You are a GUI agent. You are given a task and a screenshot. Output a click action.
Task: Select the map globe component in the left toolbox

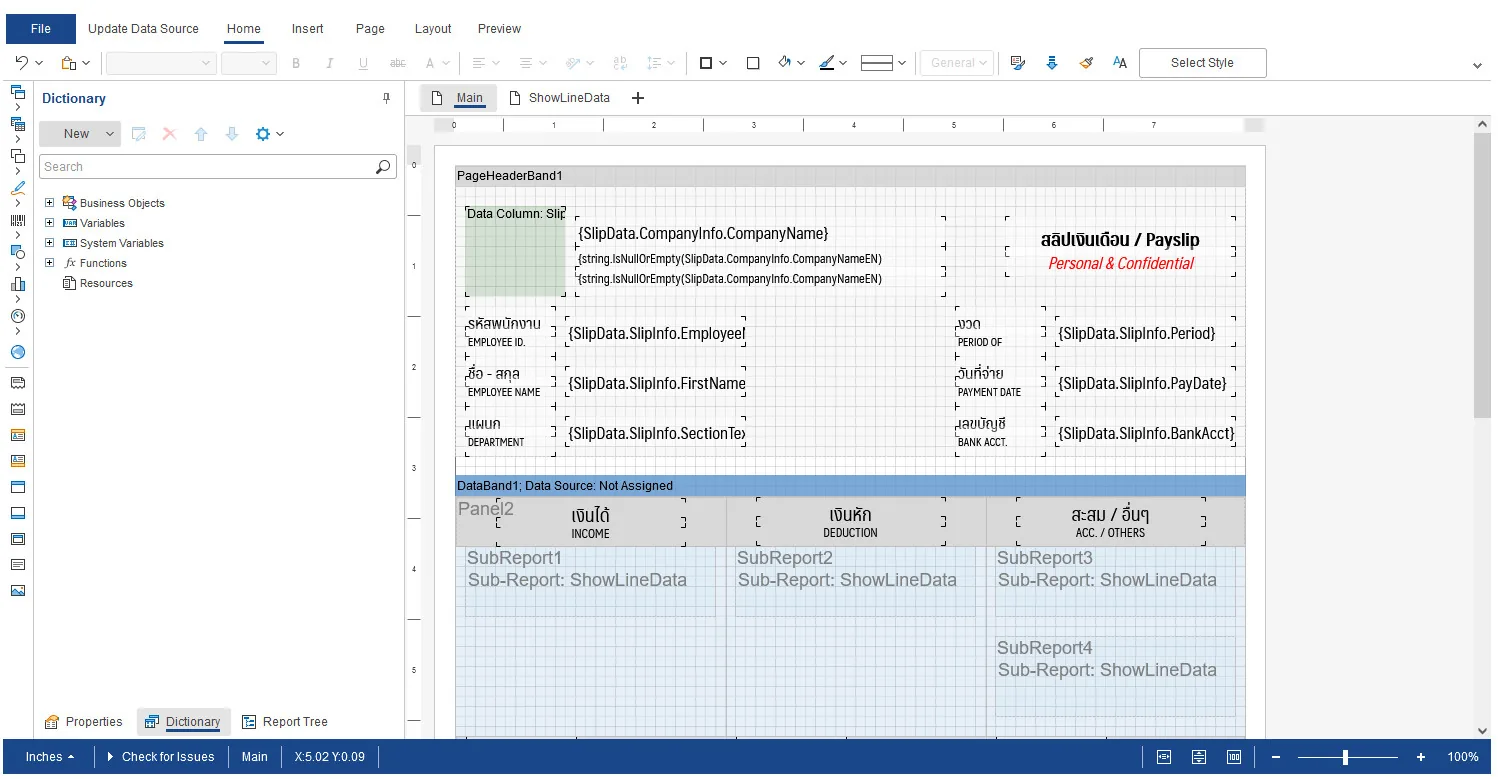click(17, 352)
